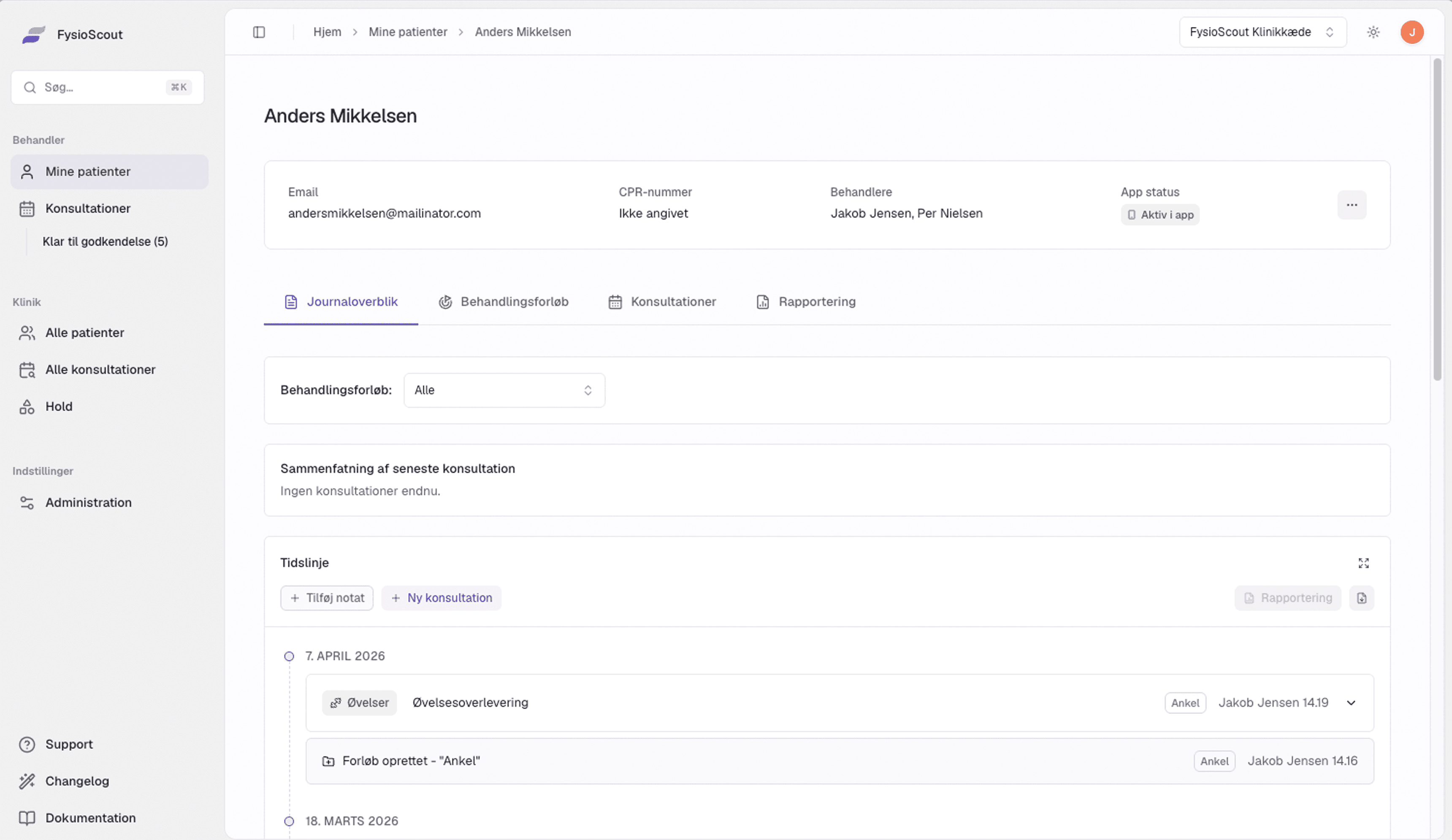Click the Hold shapes icon

(27, 407)
